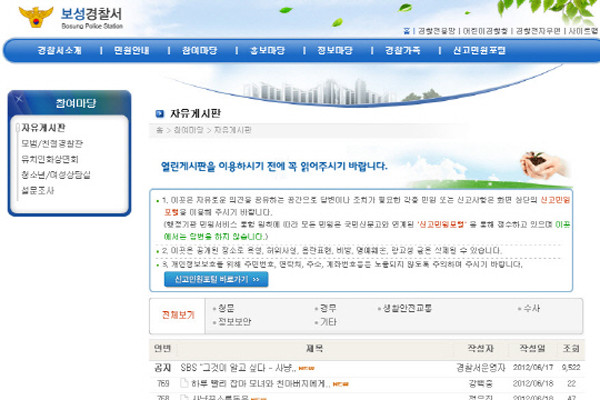Click the Bosung Police Station eagle emblem logo
This screenshot has width=600, height=400.
(x=36, y=17)
